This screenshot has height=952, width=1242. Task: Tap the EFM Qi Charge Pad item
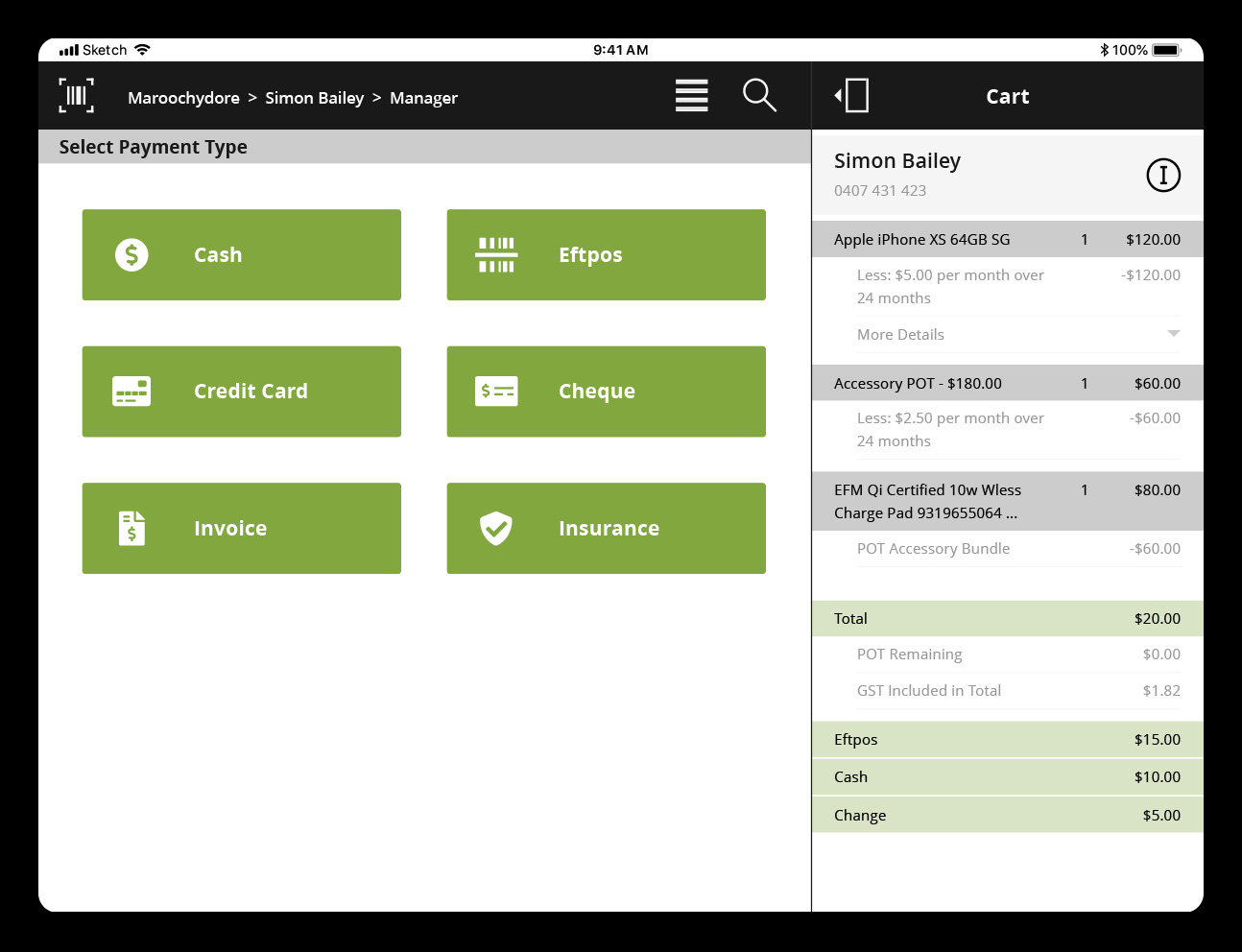pyautogui.click(x=1007, y=501)
